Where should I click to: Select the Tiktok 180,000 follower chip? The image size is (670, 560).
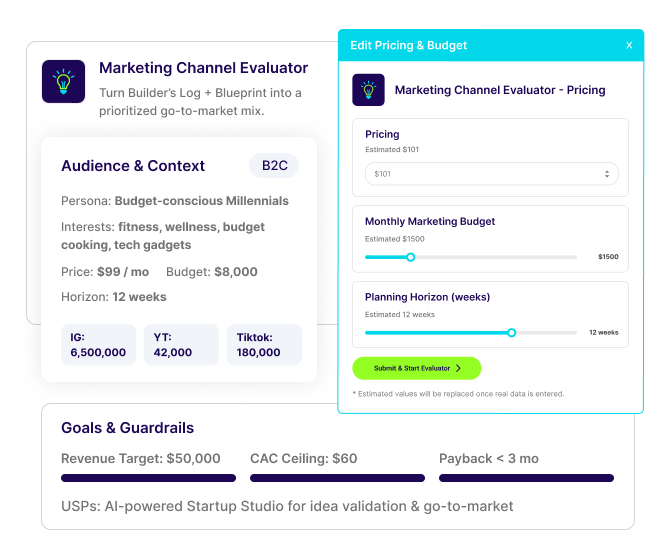tap(264, 345)
